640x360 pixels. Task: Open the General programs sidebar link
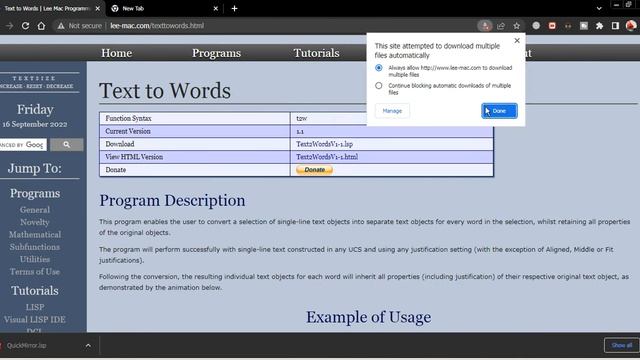coord(35,210)
